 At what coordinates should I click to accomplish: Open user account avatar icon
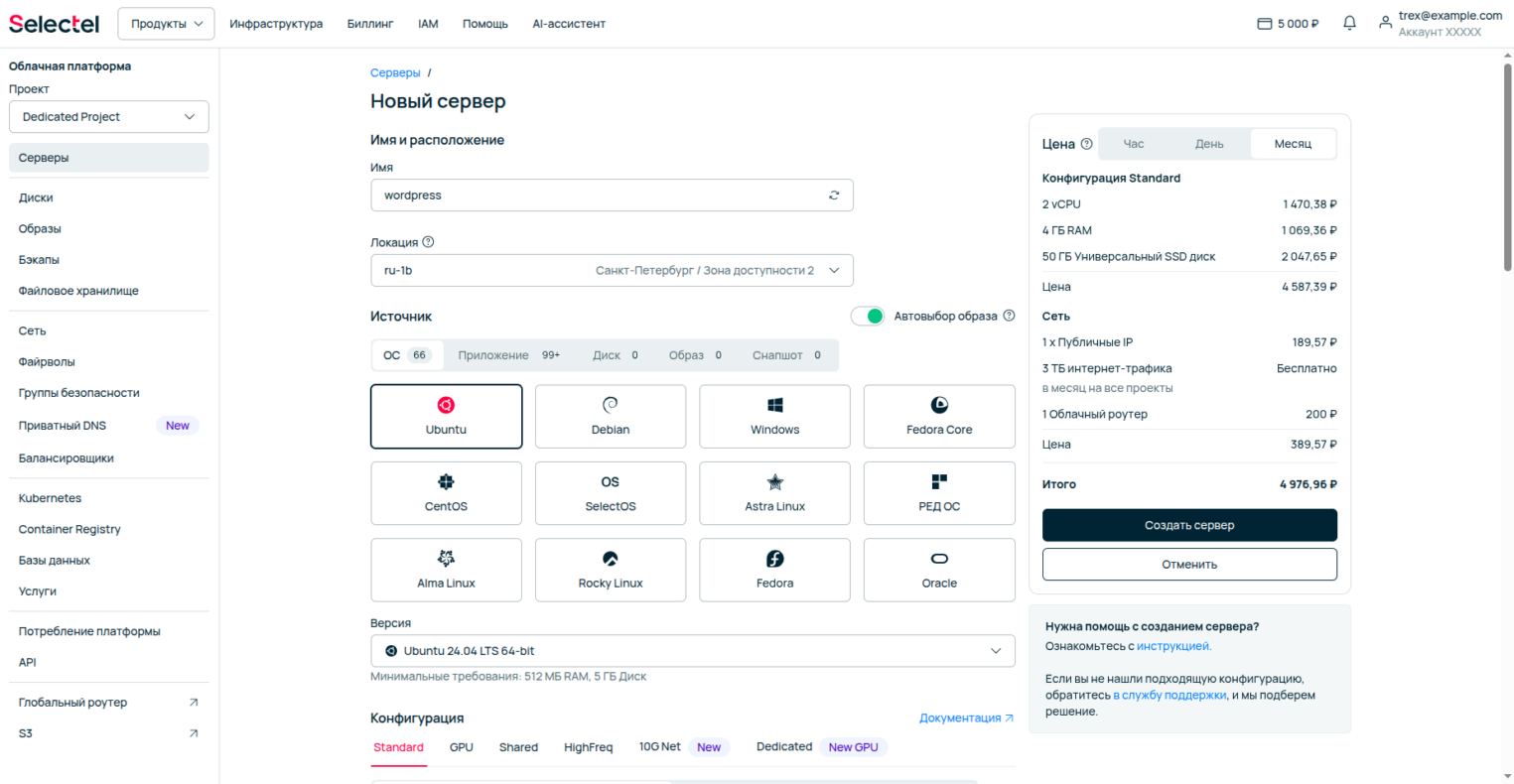1385,22
